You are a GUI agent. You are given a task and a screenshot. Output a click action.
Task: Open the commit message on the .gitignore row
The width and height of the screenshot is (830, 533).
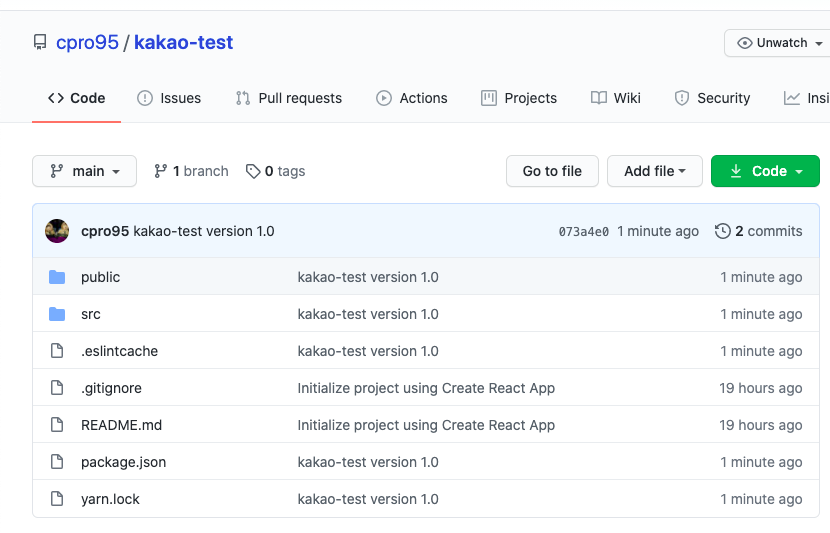pos(426,388)
